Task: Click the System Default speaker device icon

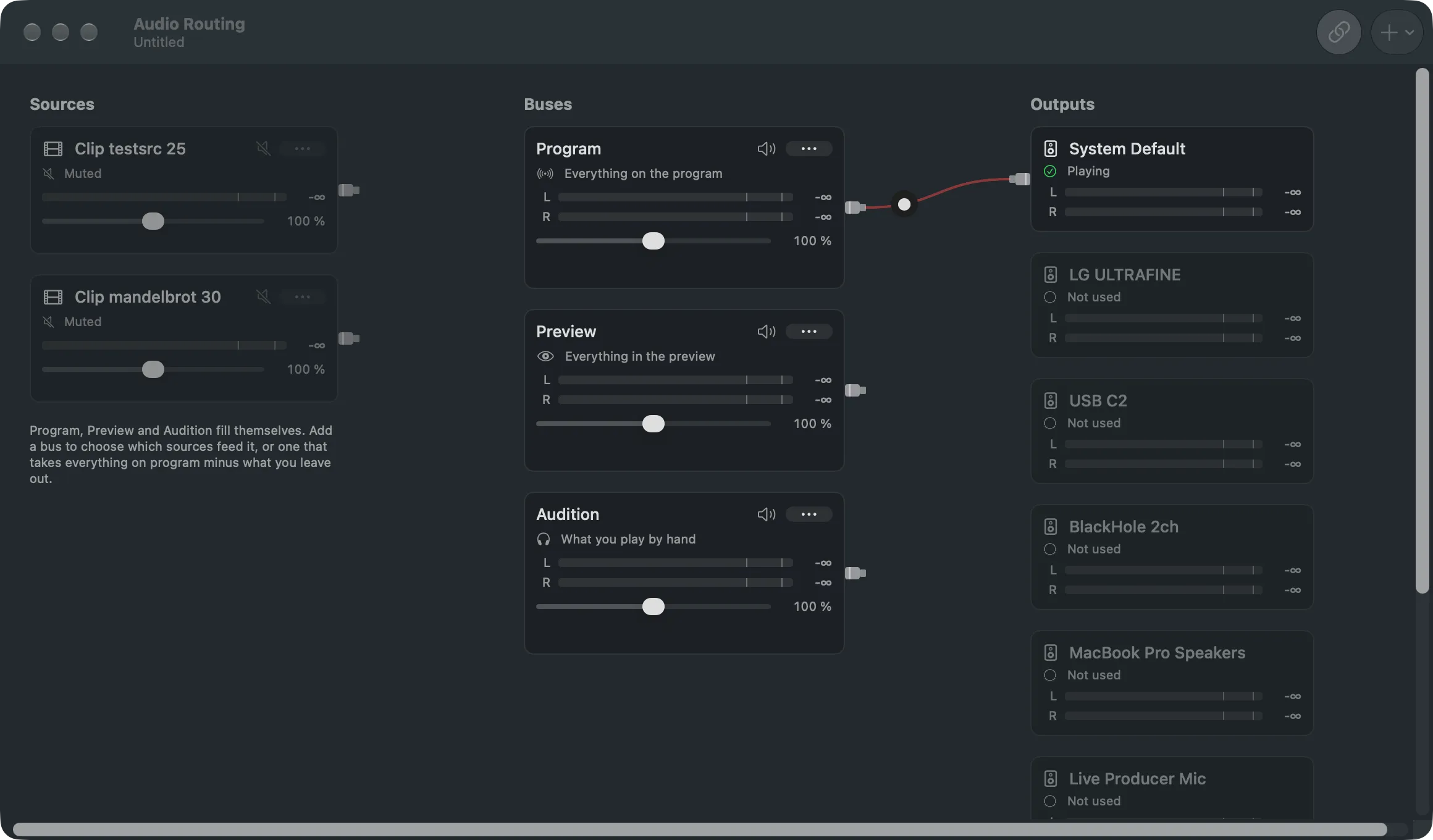Action: 1051,148
